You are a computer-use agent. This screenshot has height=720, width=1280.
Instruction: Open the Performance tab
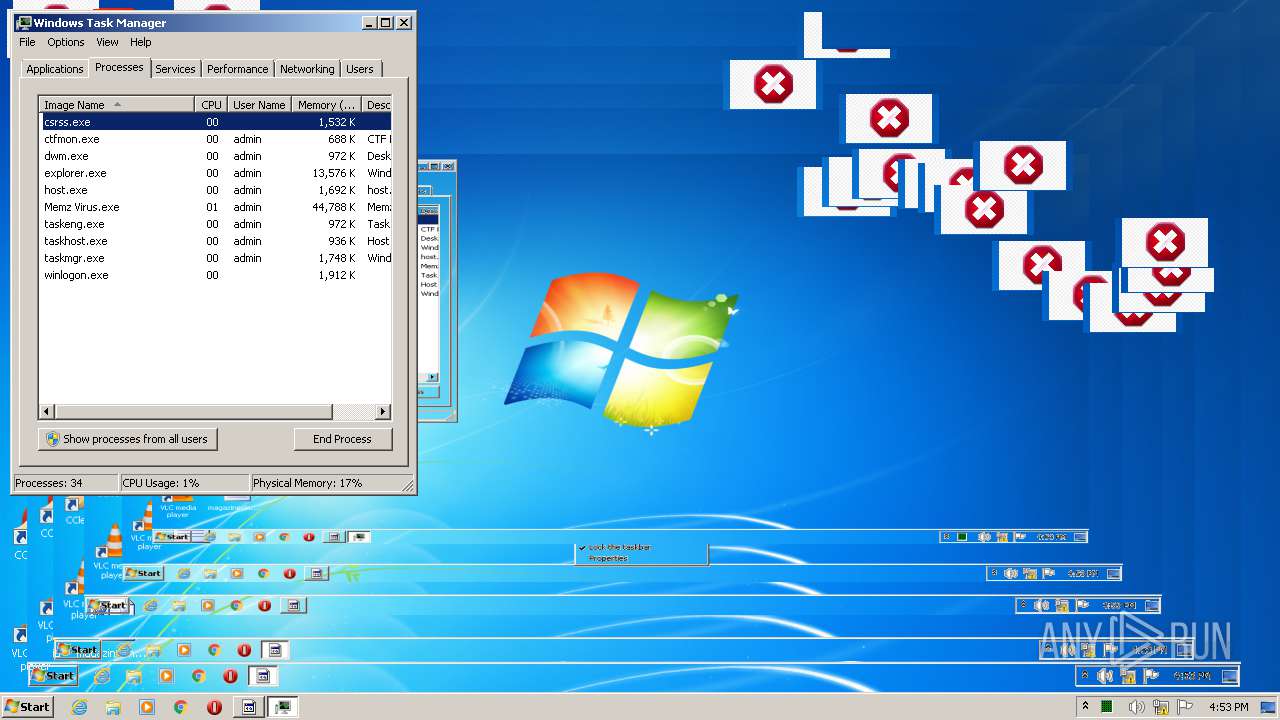pyautogui.click(x=238, y=69)
